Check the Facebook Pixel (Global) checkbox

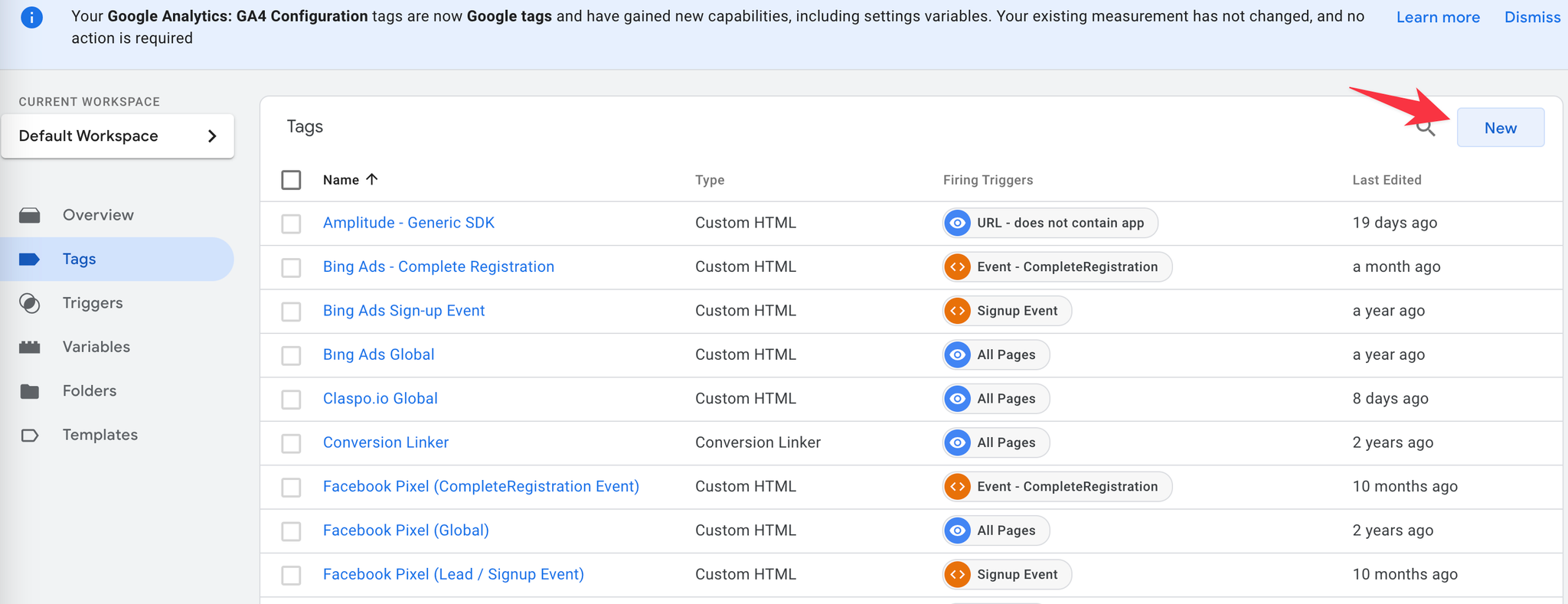point(291,531)
